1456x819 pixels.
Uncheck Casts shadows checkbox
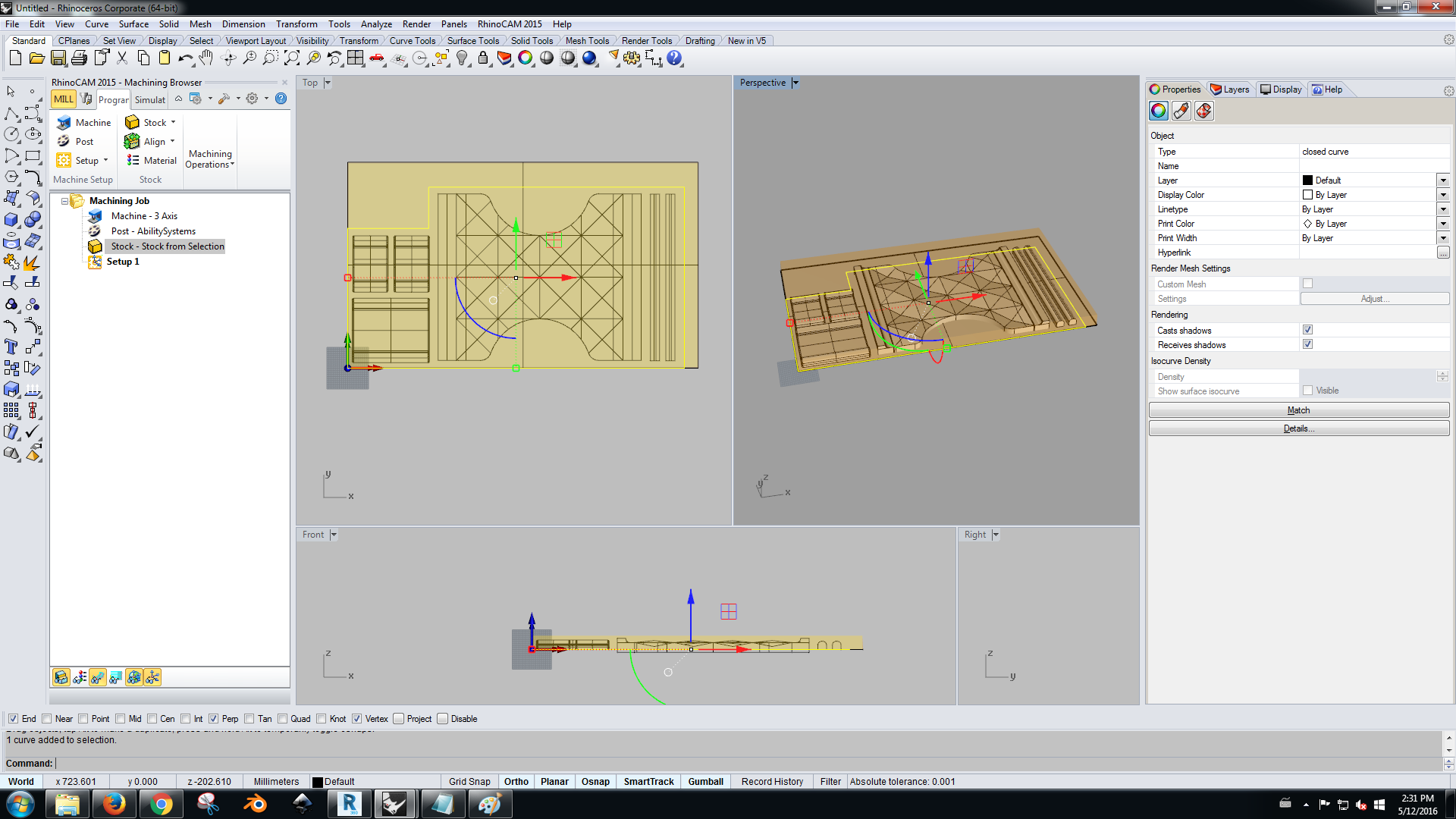[1307, 330]
